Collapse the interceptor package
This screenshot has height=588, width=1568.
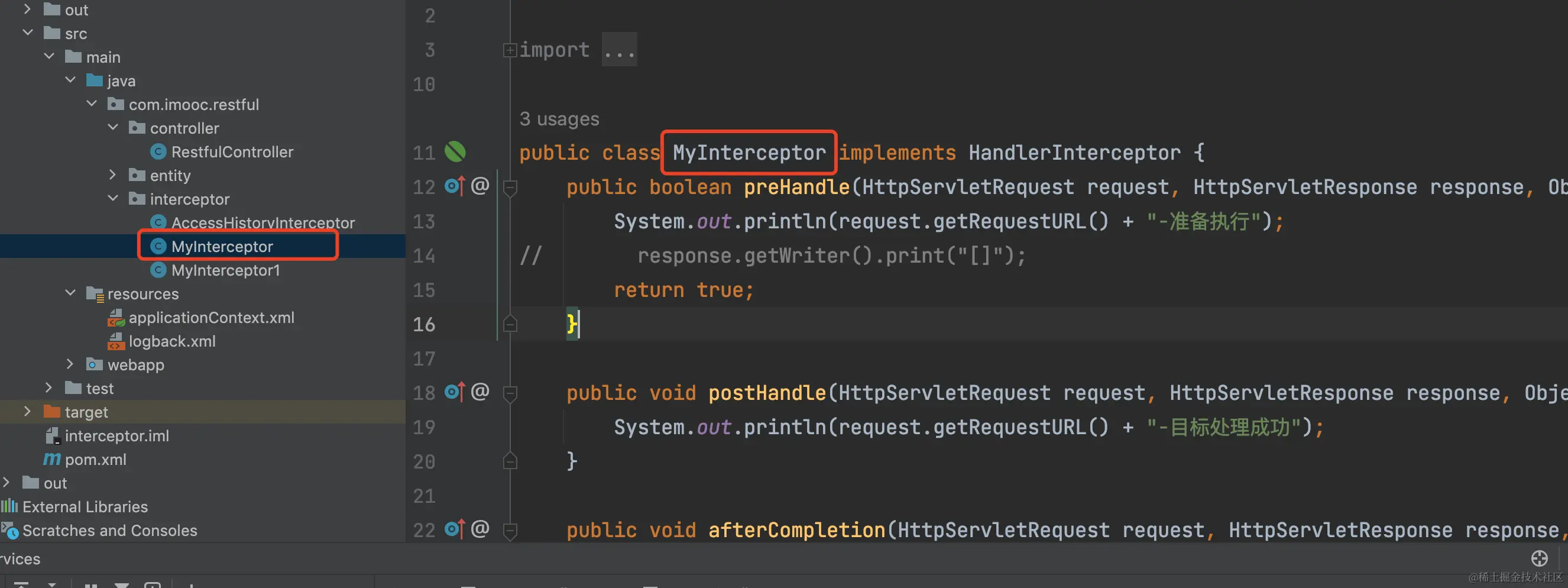point(113,198)
